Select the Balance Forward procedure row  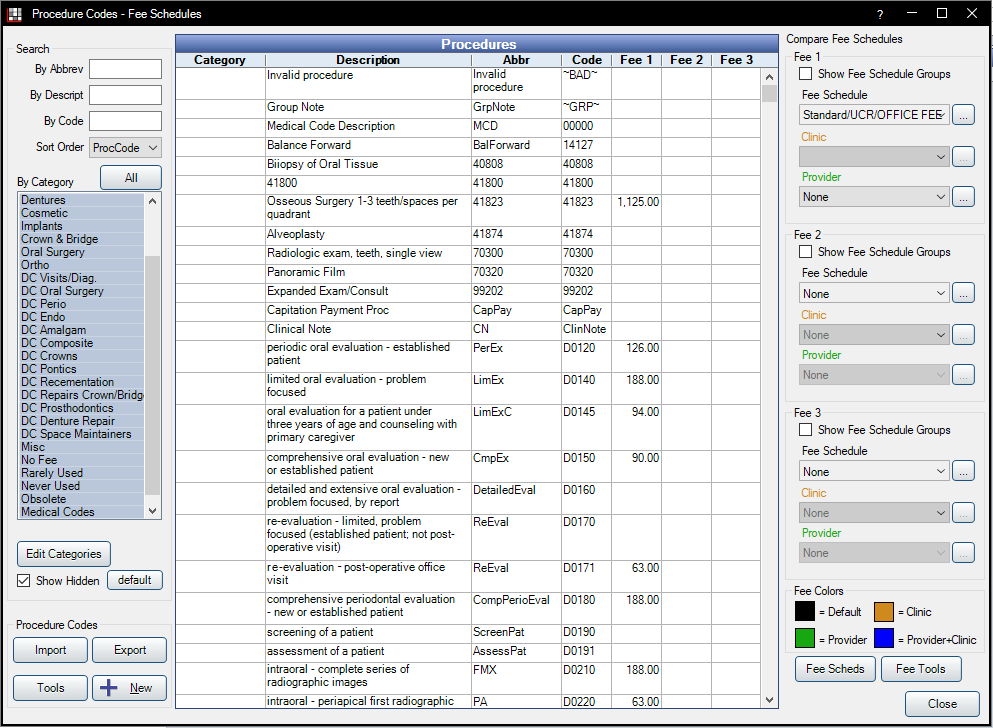[468, 145]
